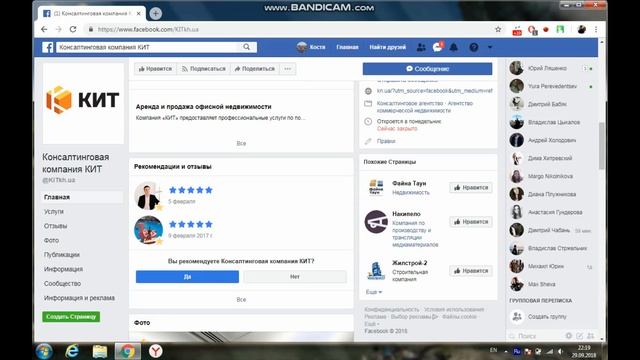The image size is (640, 360).
Task: Open Windows Start button
Action: click(44, 351)
